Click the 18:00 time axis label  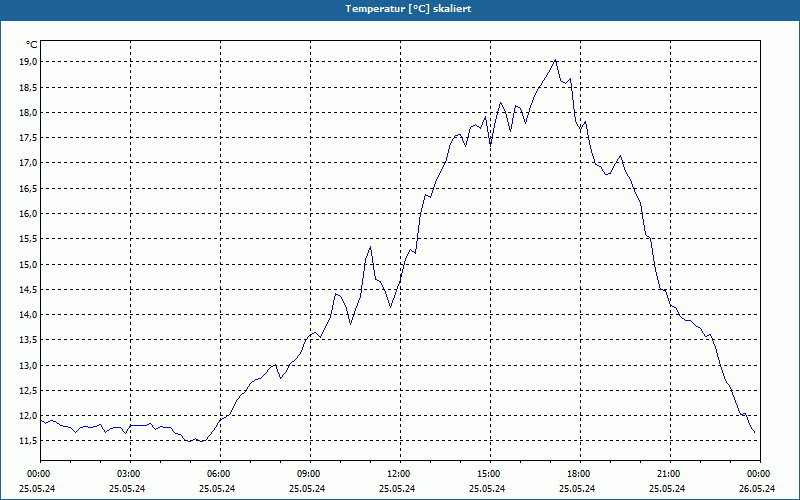580,474
